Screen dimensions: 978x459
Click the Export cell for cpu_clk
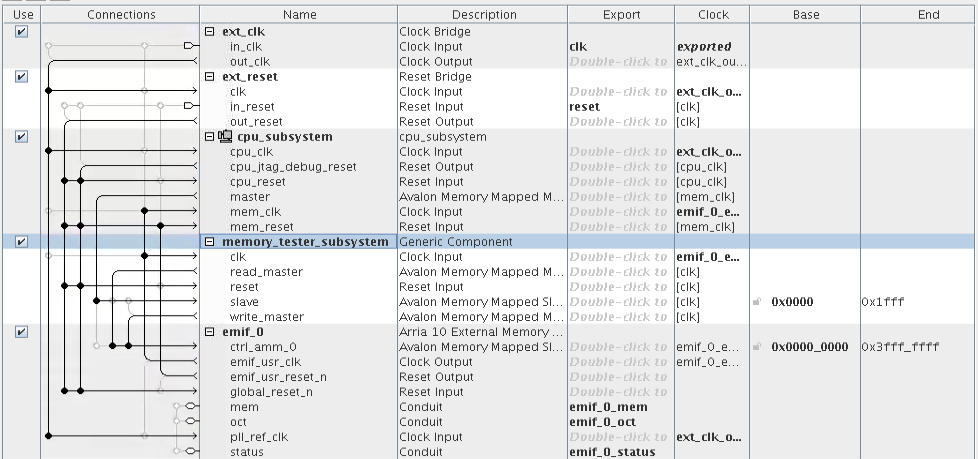[620, 152]
